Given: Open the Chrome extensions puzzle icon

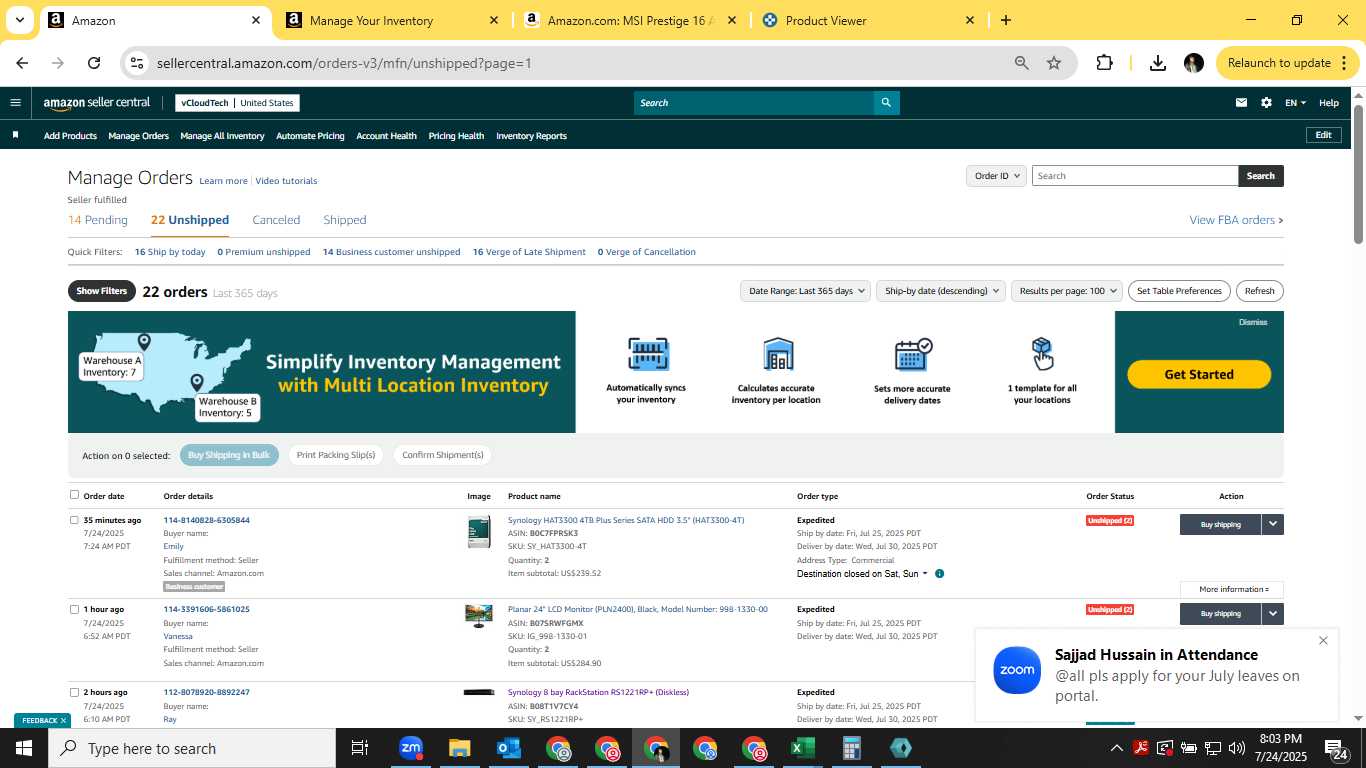Looking at the screenshot, I should [x=1104, y=63].
